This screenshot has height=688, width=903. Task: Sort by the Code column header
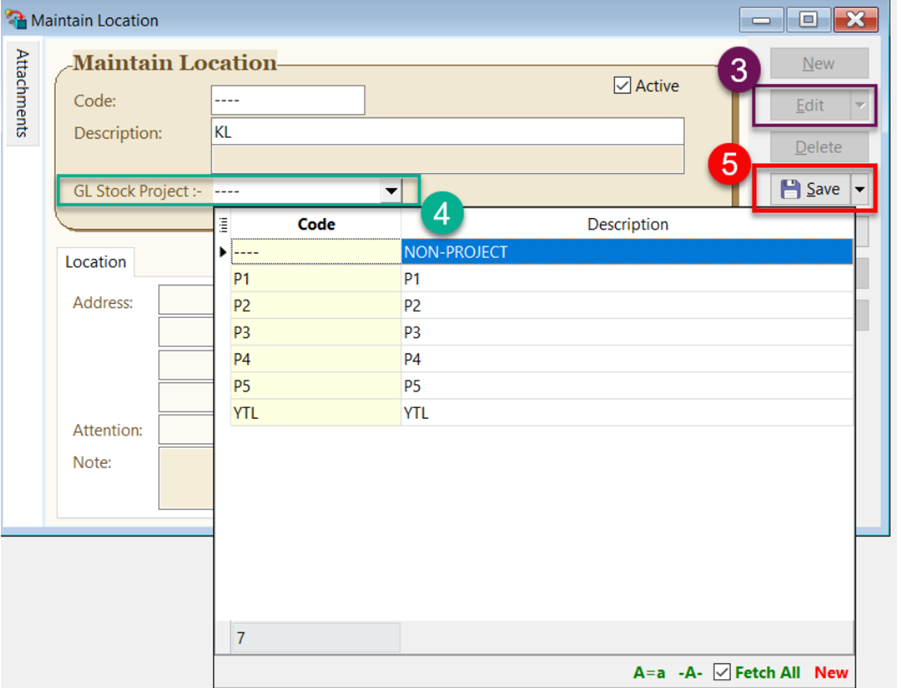[316, 224]
